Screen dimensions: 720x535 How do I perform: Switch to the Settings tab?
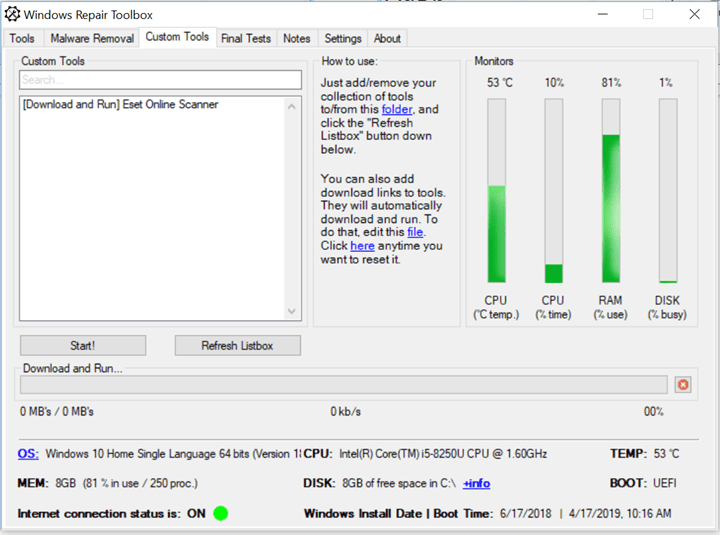click(343, 38)
